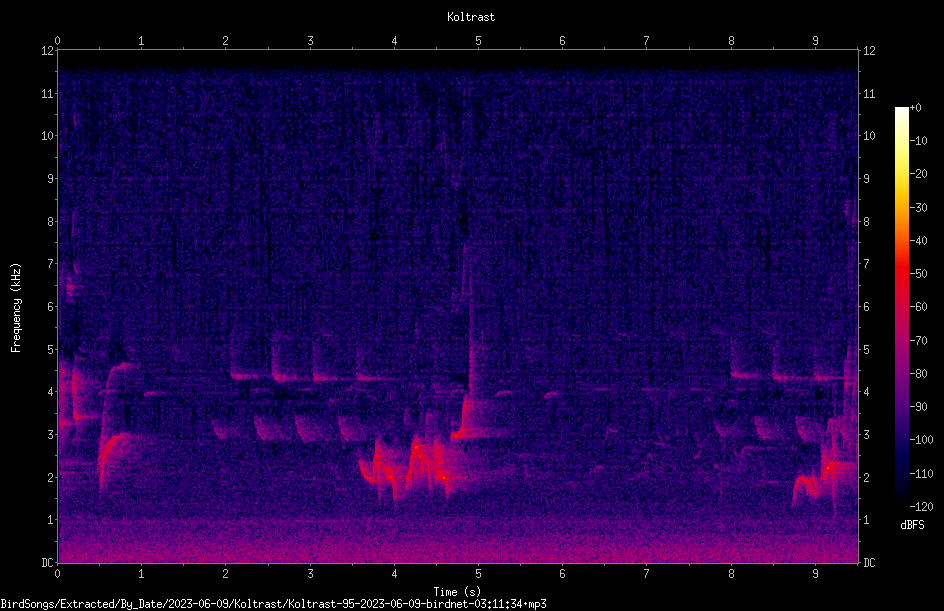Click the "-10" color scale value
944x611 pixels.
tap(919, 141)
